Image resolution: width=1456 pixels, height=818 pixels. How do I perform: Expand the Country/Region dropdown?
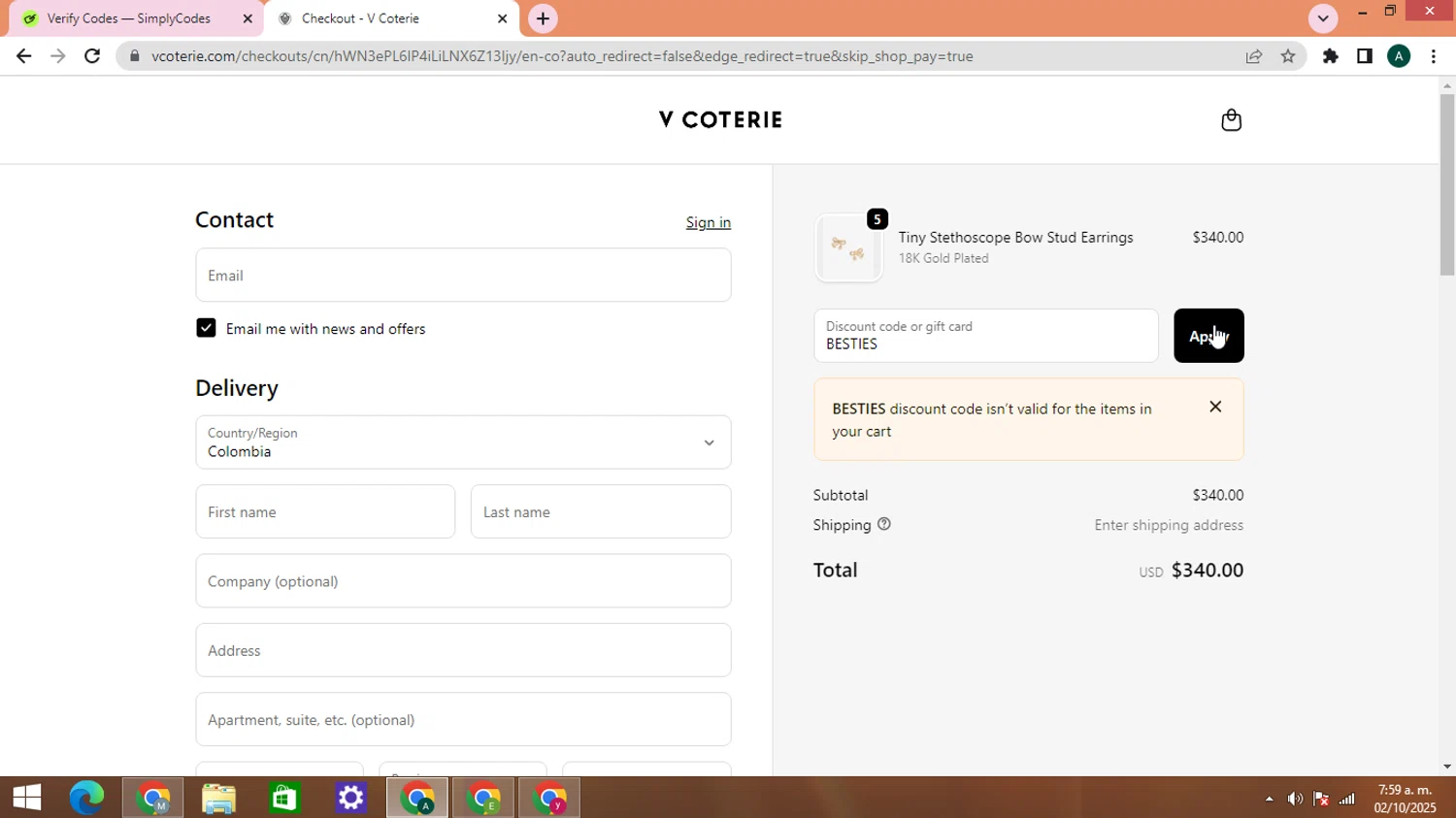[x=463, y=442]
